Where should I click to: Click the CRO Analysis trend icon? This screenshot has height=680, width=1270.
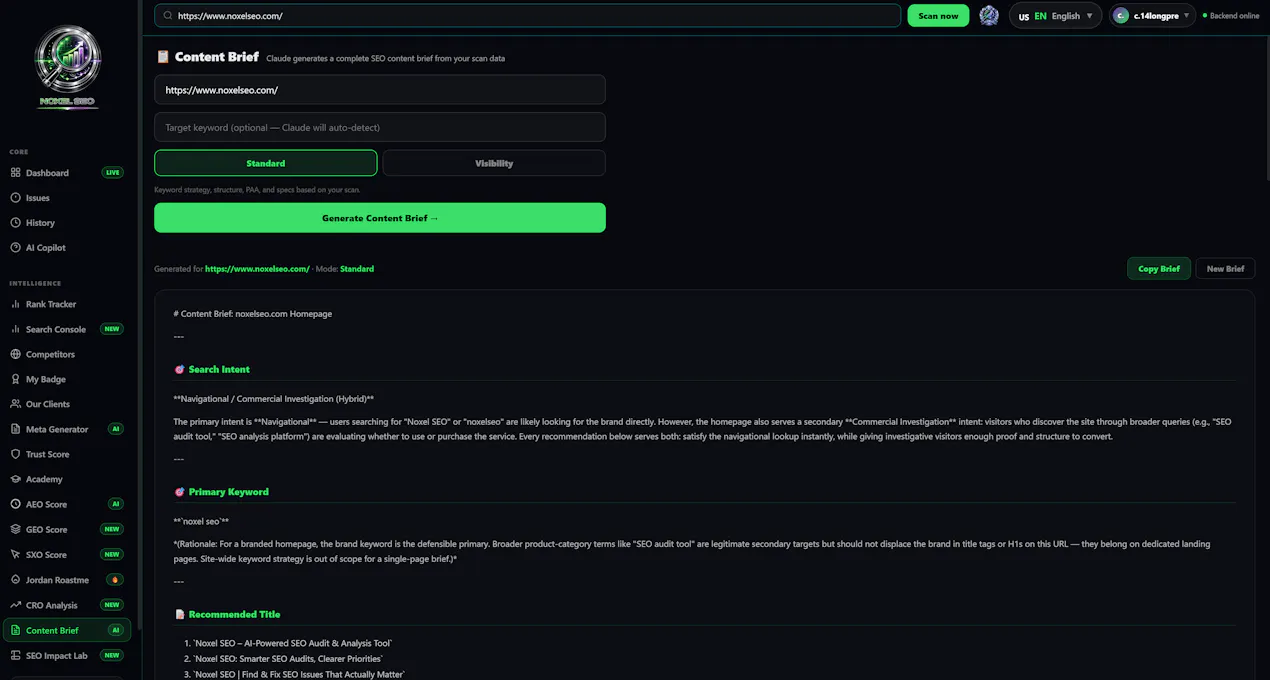(15, 605)
